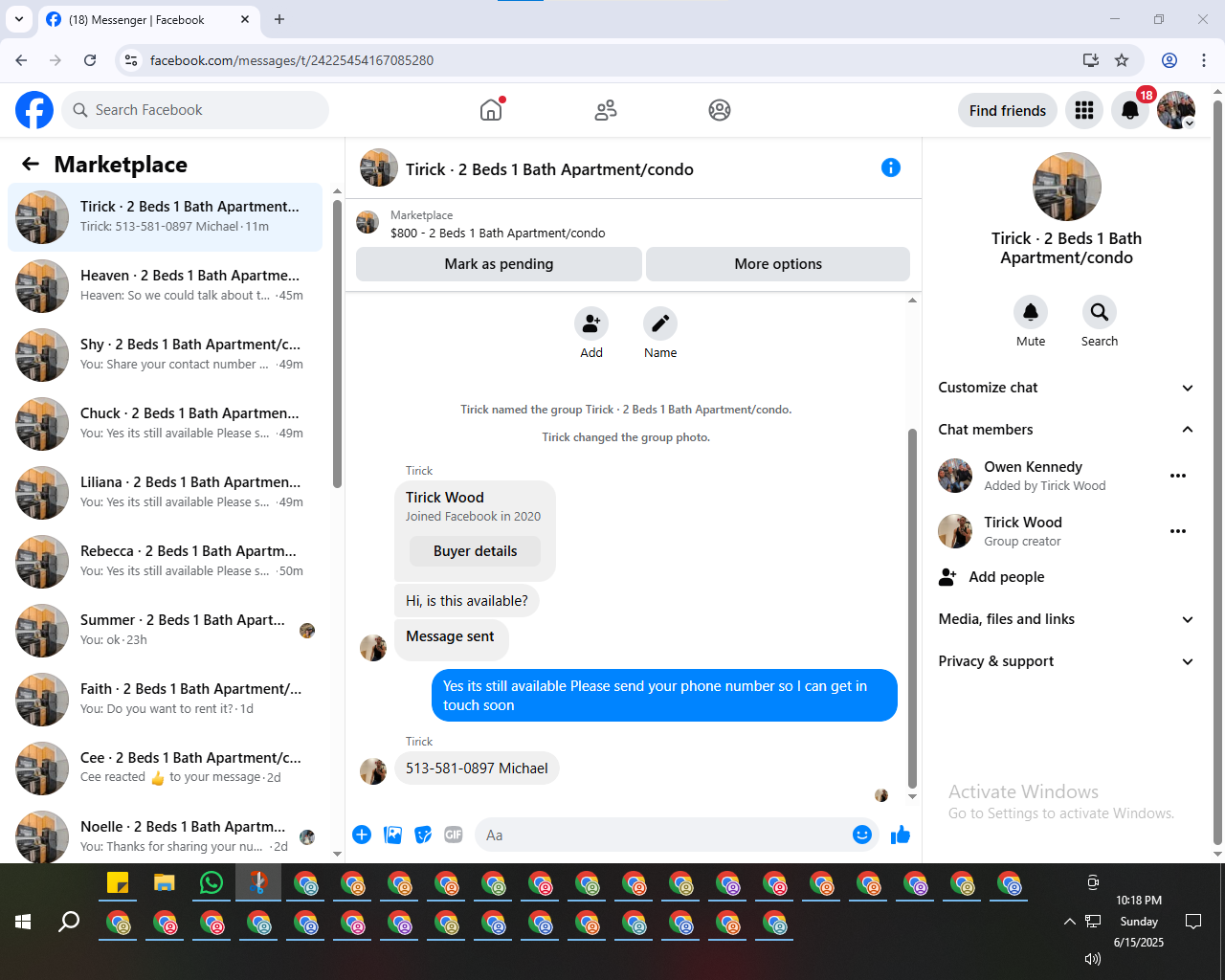Viewport: 1225px width, 980px height.
Task: Focus the Search Facebook field
Action: pos(195,110)
